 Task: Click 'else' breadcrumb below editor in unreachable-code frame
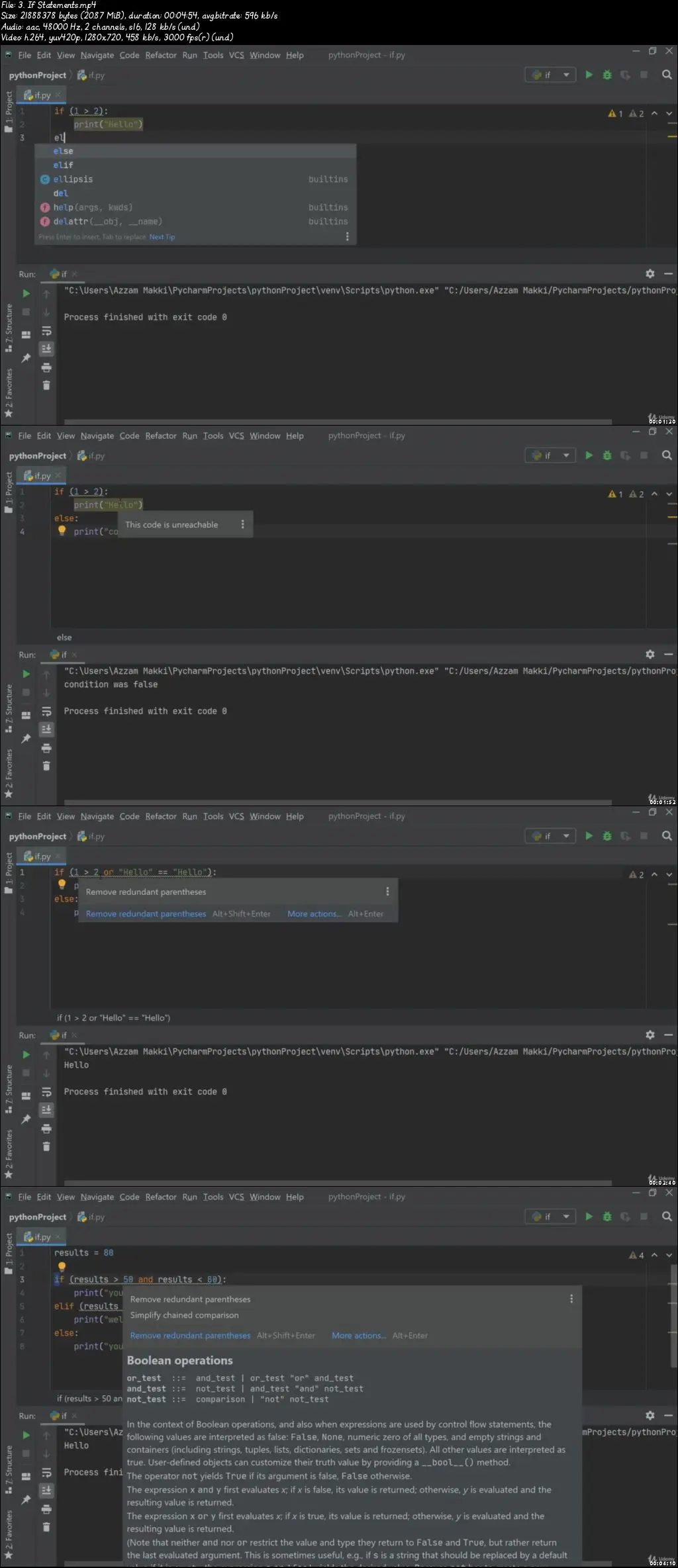point(64,637)
